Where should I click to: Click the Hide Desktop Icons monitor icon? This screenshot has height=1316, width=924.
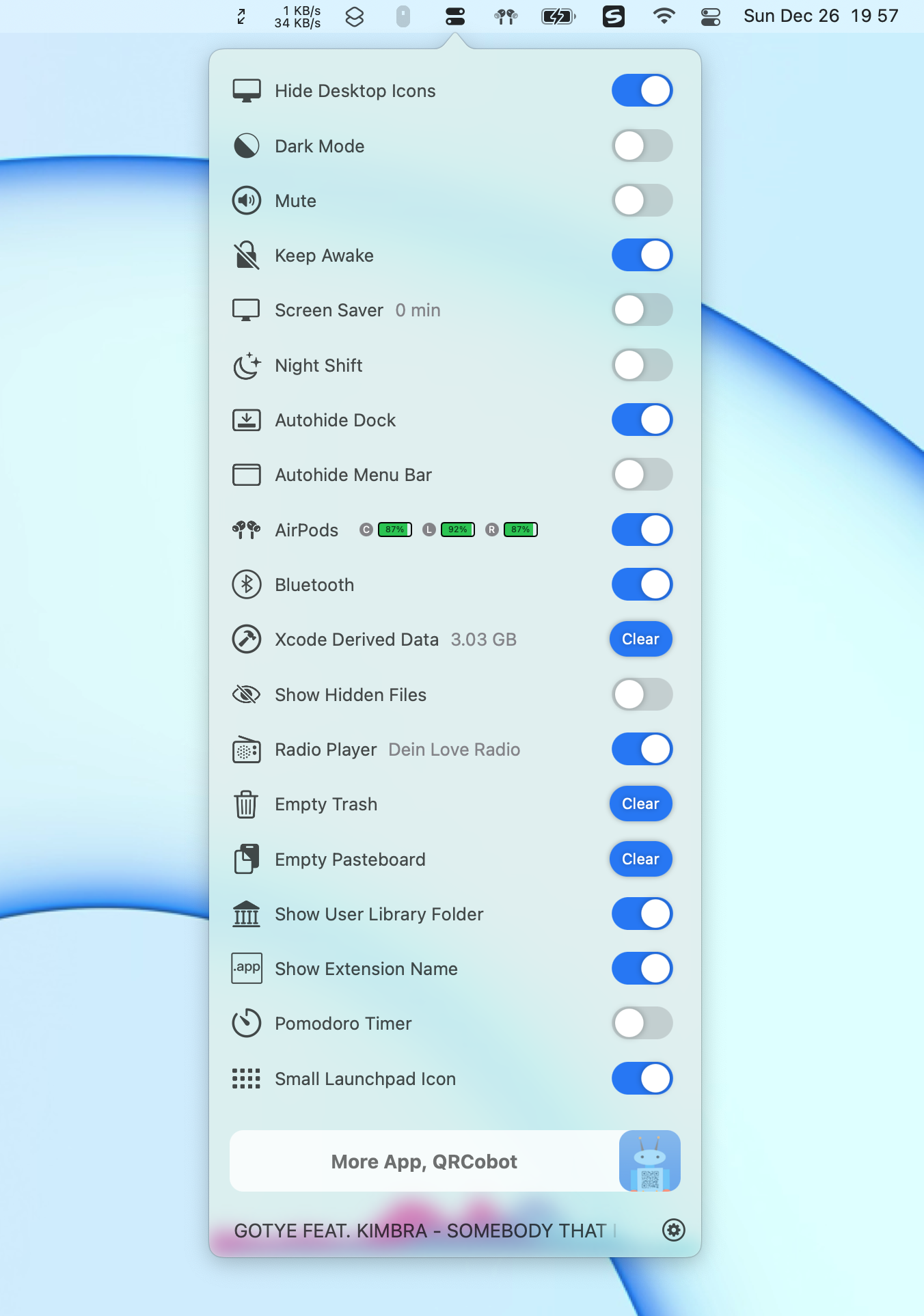(246, 91)
